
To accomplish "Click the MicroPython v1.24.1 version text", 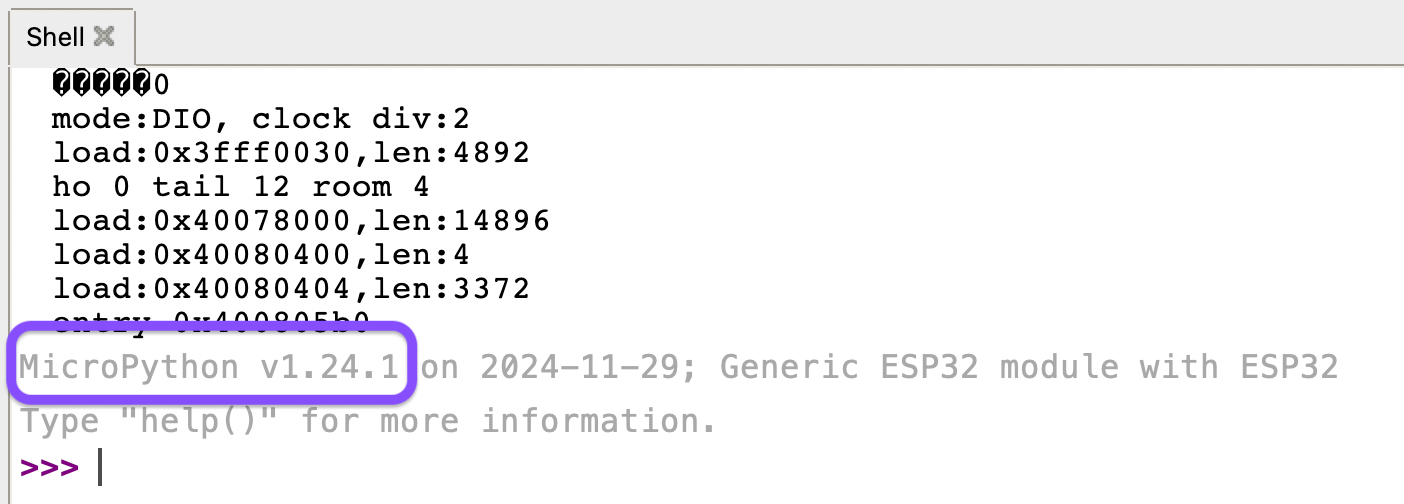I will click(210, 368).
